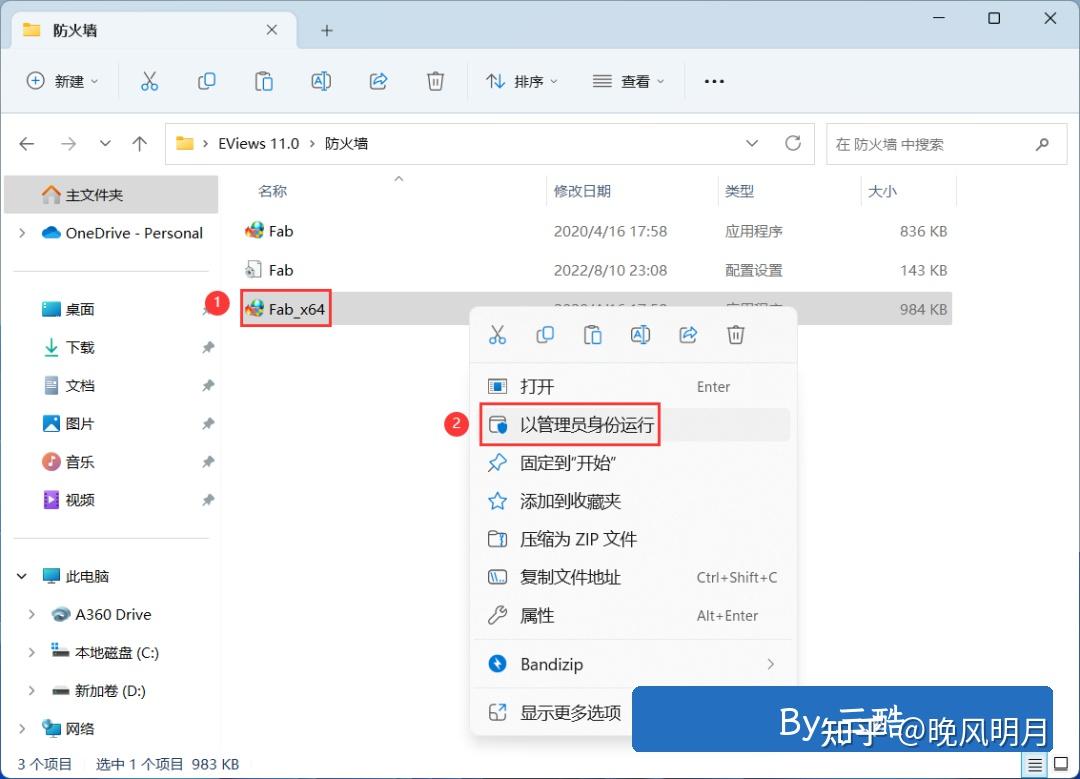The height and width of the screenshot is (779, 1080).
Task: Select the Cut icon in the toolbar
Action: [150, 81]
